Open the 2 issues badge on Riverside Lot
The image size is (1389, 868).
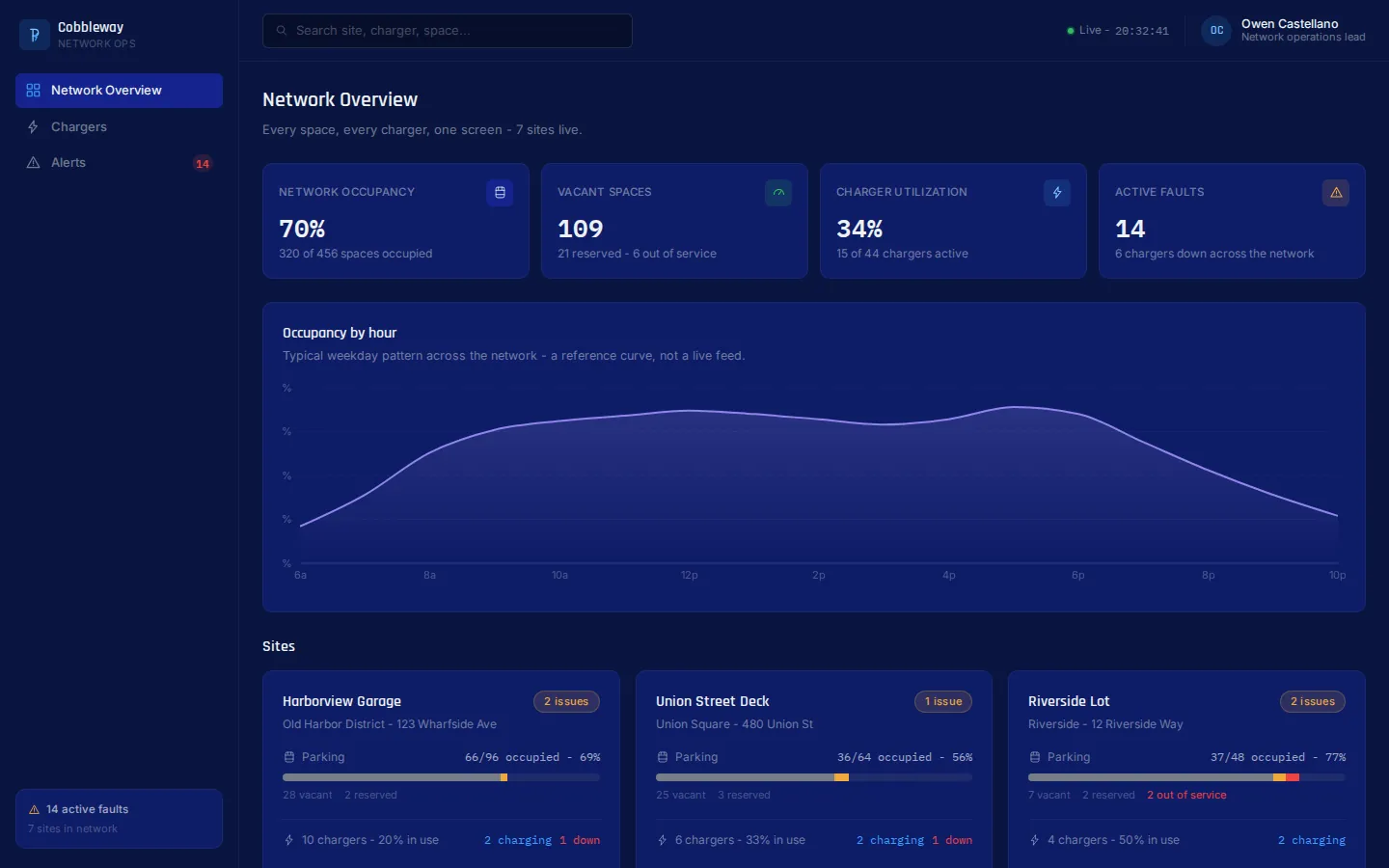1313,702
